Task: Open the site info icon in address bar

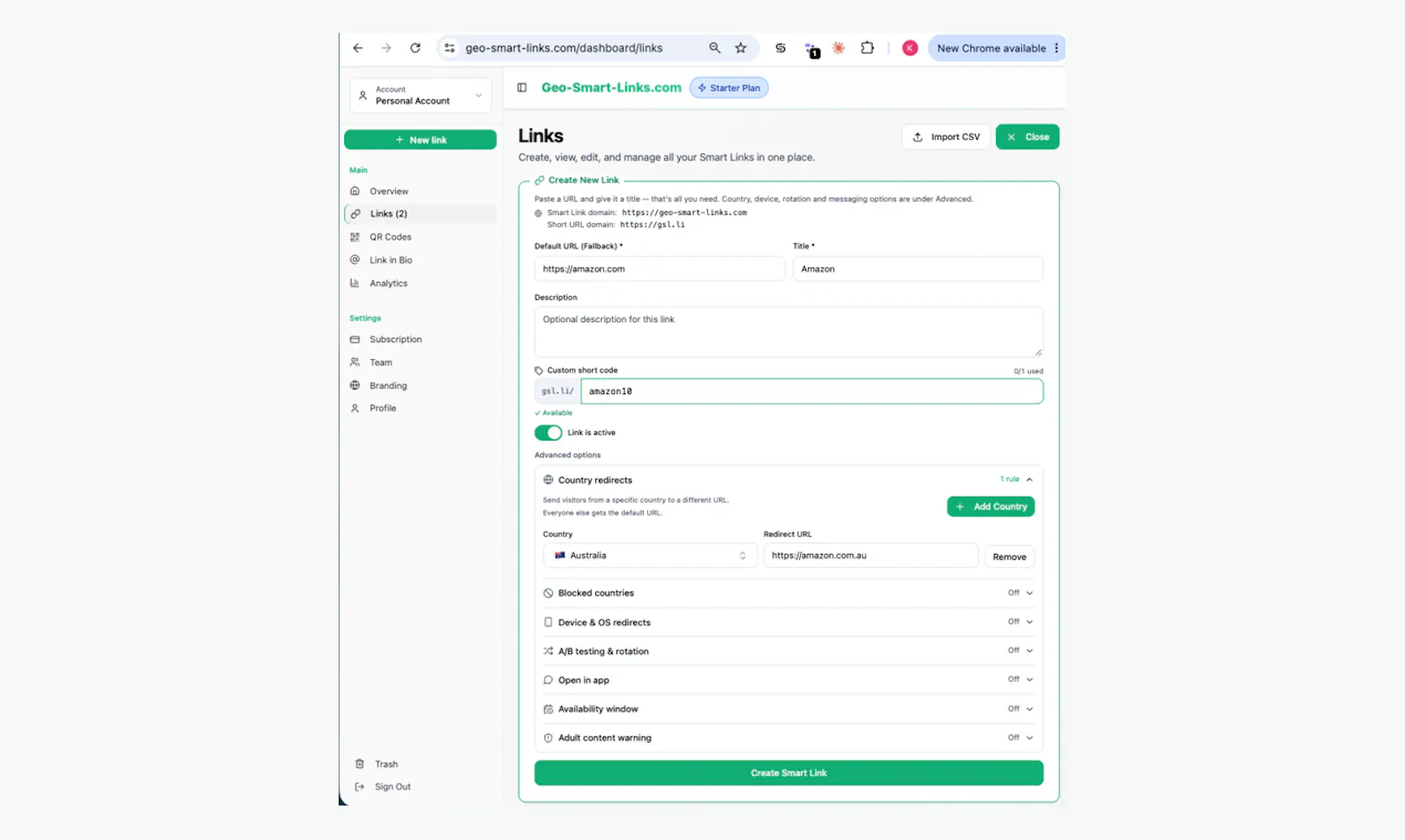Action: (x=450, y=48)
